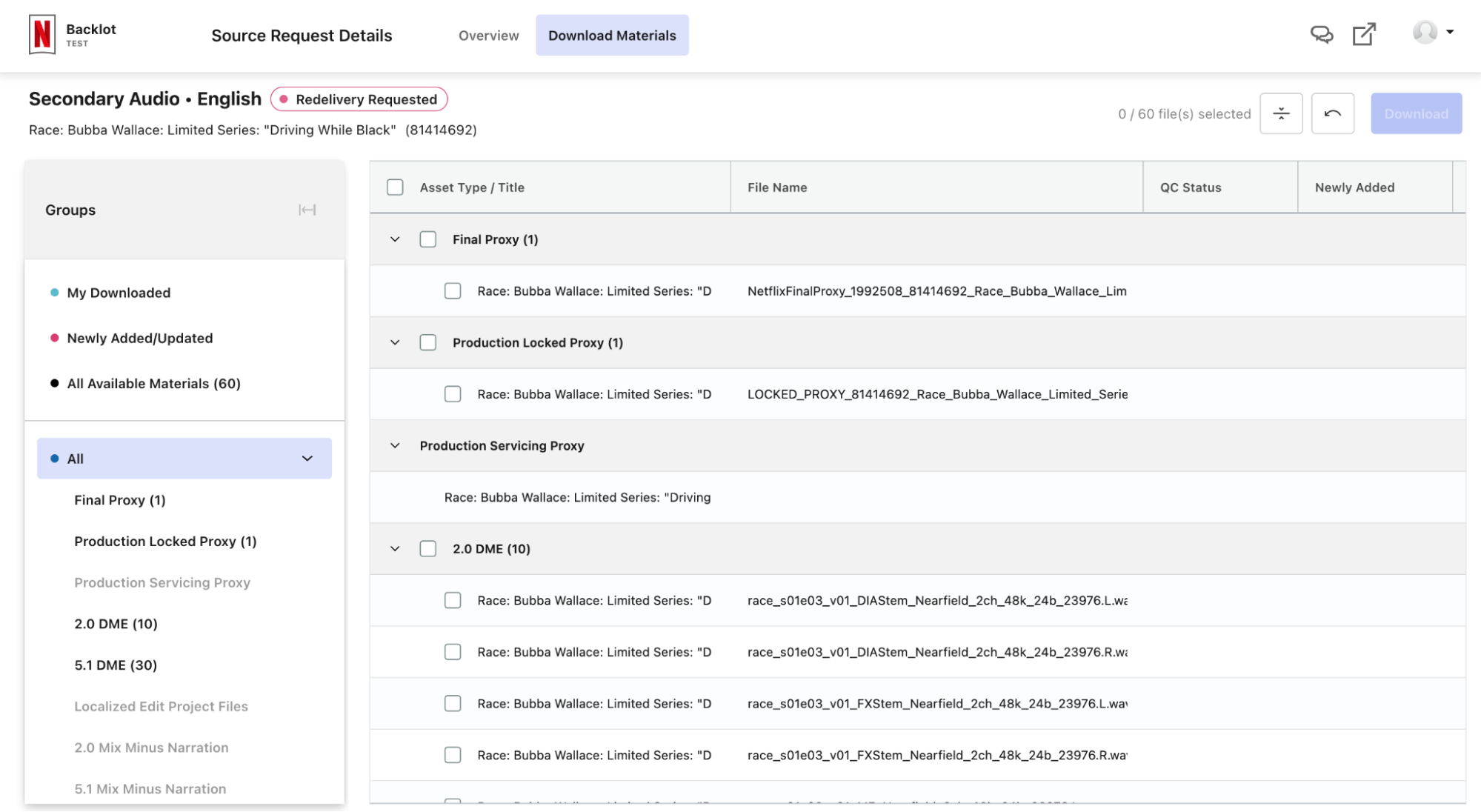Click the collapse/expand all rows icon button
The width and height of the screenshot is (1481, 812).
1281,113
